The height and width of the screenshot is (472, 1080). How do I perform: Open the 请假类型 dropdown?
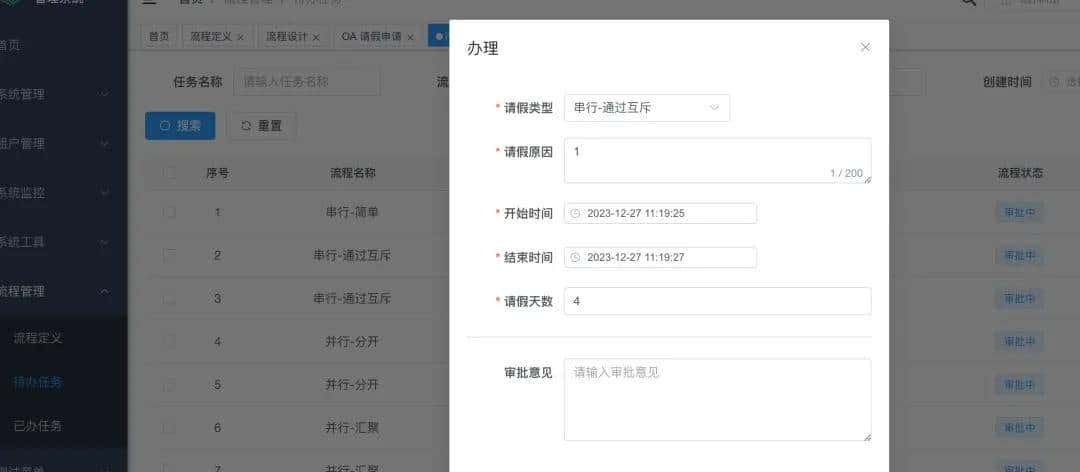point(647,108)
